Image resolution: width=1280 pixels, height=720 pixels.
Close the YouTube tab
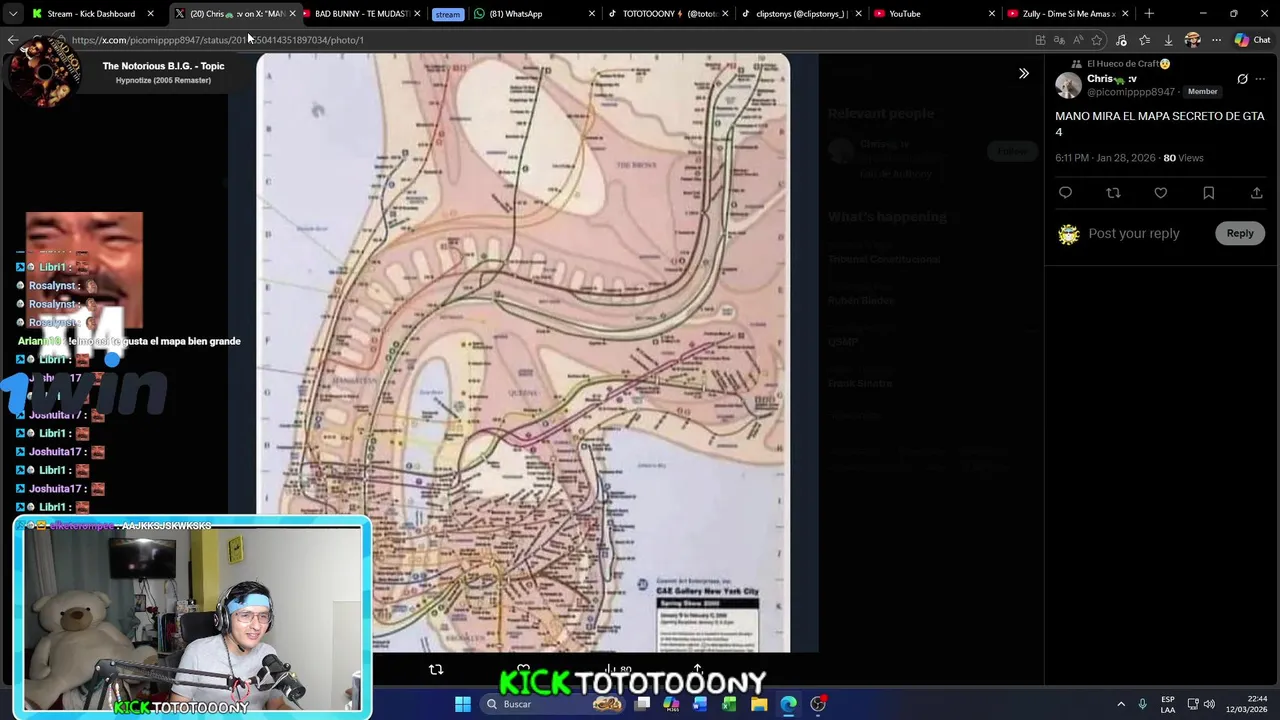[x=992, y=14]
